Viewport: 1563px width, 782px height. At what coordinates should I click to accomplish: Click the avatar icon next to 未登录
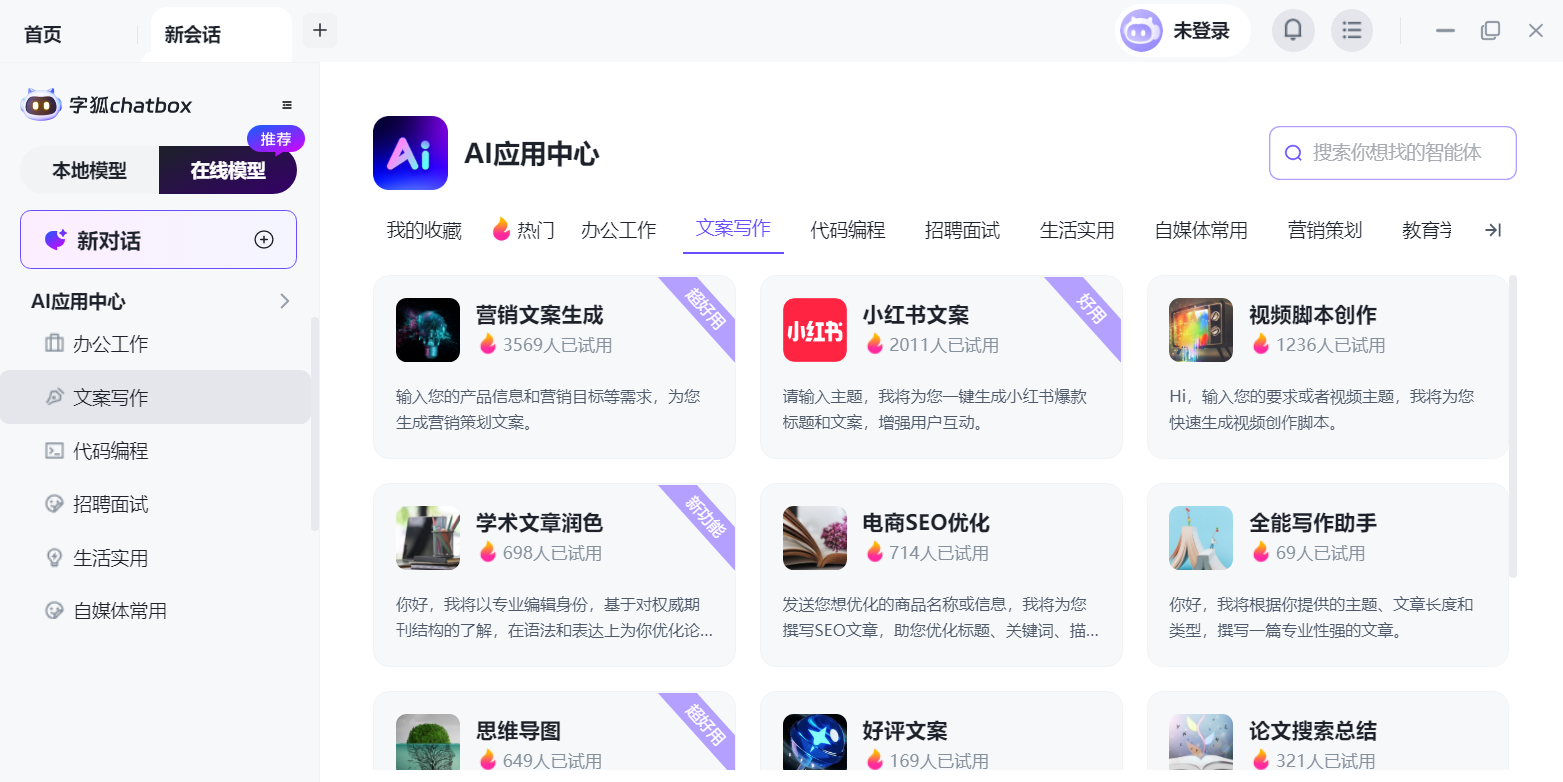(x=1141, y=31)
